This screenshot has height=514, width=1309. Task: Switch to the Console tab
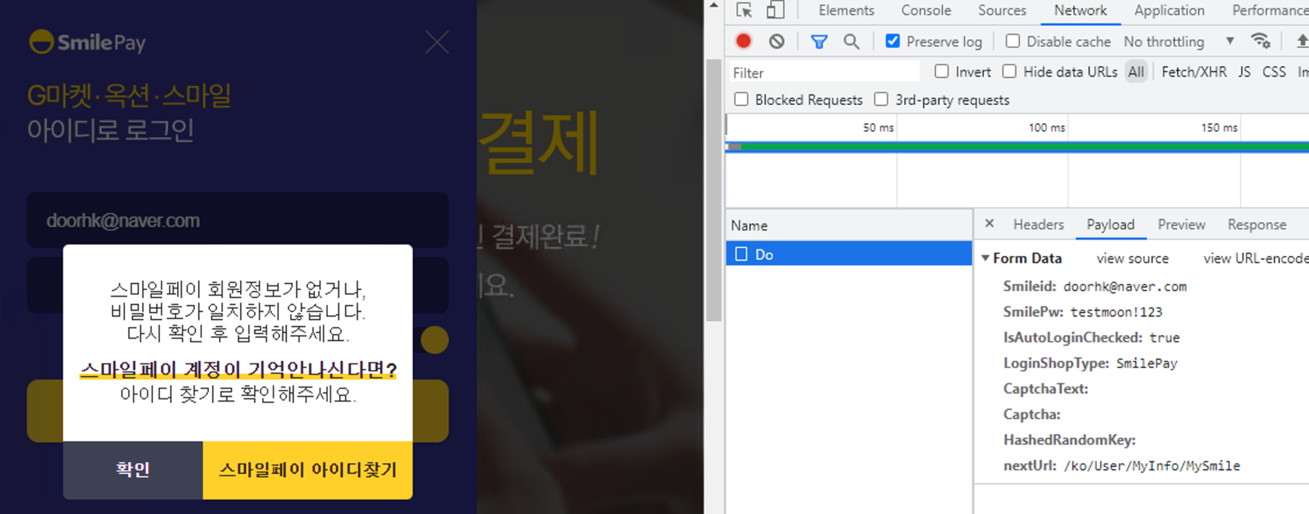tap(926, 10)
